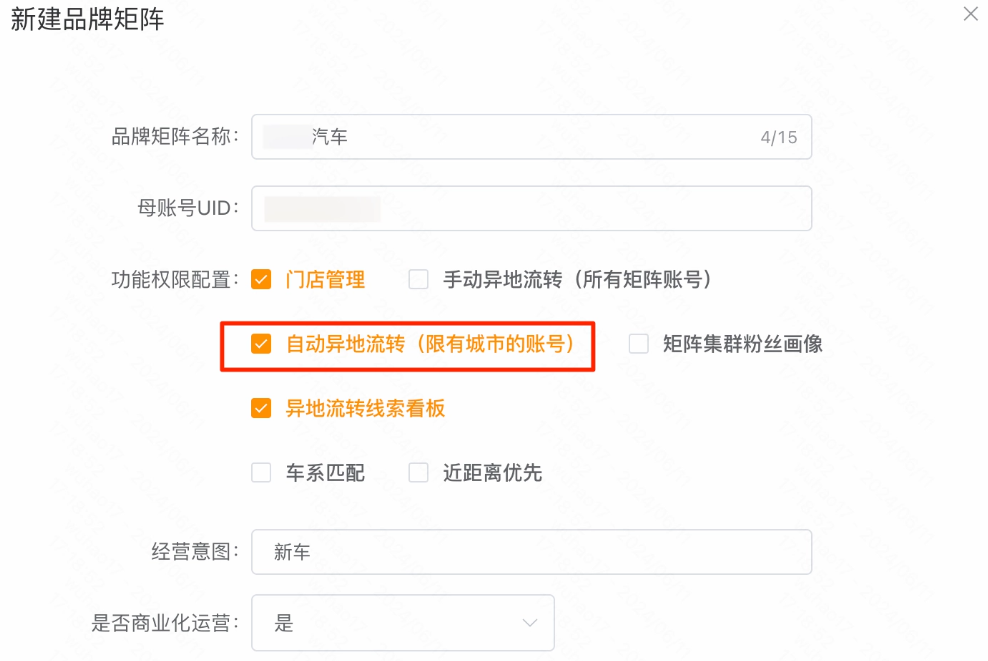Click the orange 异地流转线索看板 label
The height and width of the screenshot is (661, 988).
click(x=363, y=408)
